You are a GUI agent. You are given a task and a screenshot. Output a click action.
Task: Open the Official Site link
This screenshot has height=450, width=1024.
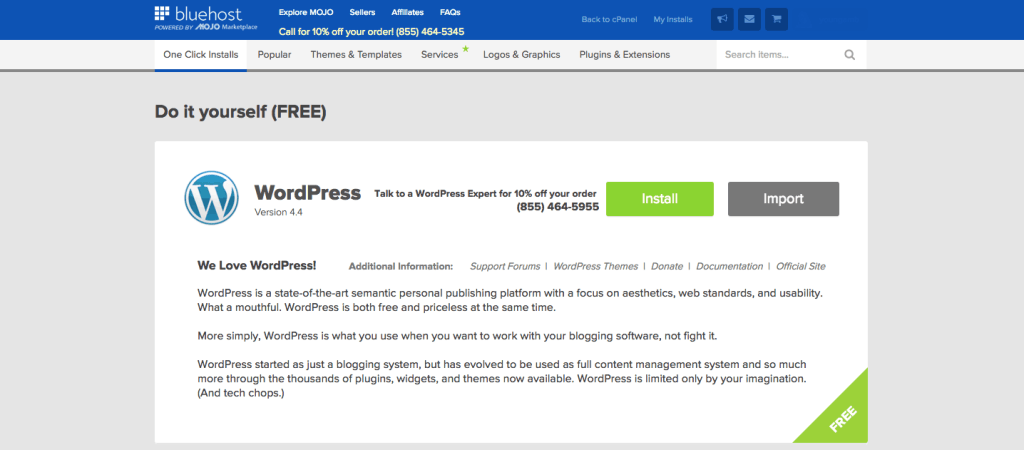click(x=801, y=266)
